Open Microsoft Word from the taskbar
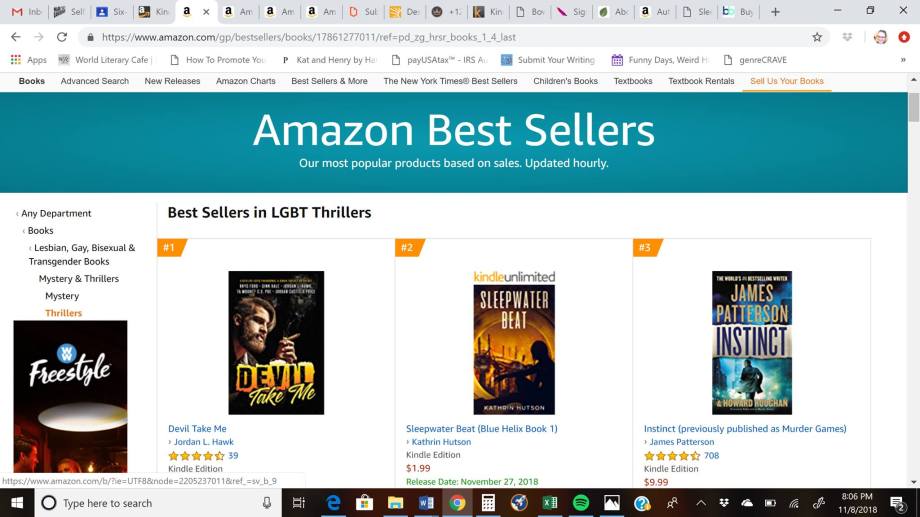The image size is (920, 517). click(426, 503)
